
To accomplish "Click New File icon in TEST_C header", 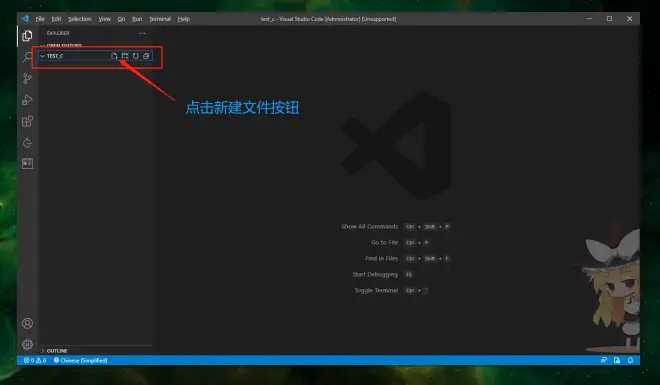I will pyautogui.click(x=114, y=56).
